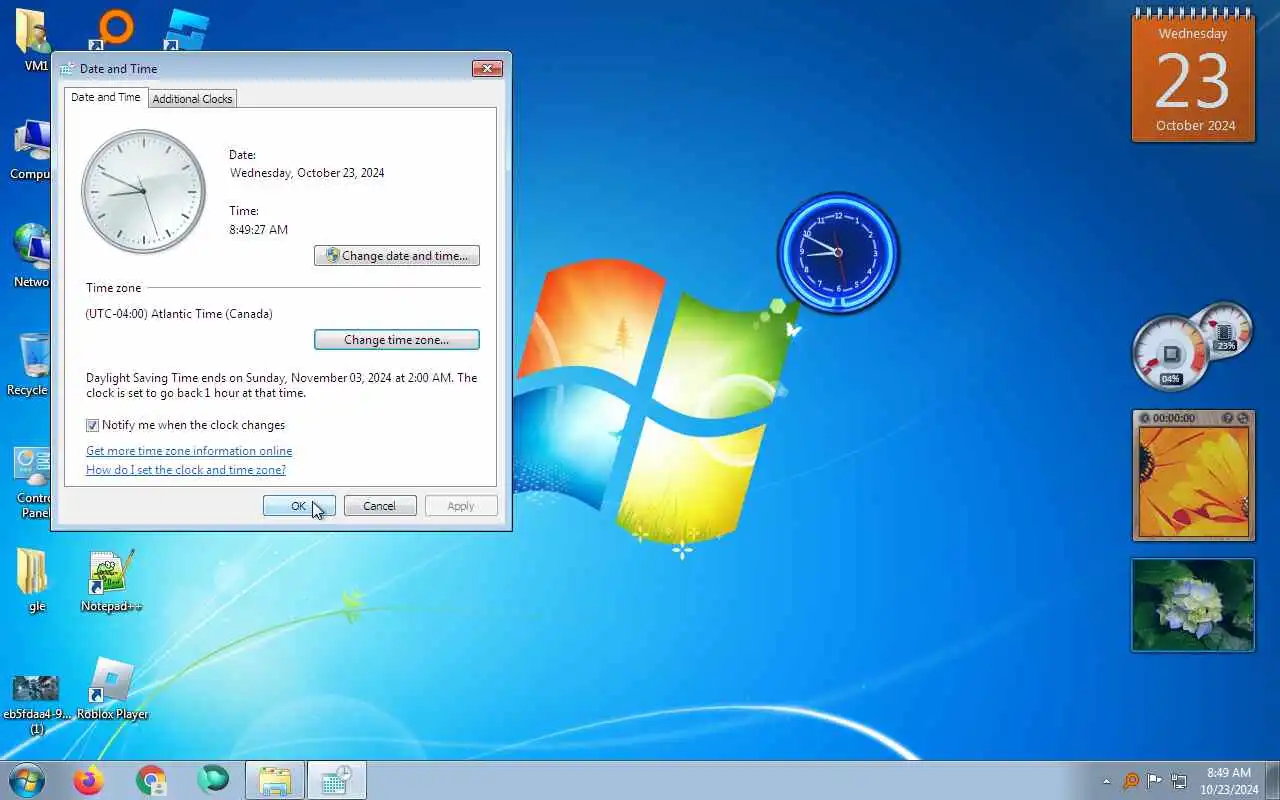Click Cancel in Date and Time dialog
1280x800 pixels.
click(x=380, y=506)
